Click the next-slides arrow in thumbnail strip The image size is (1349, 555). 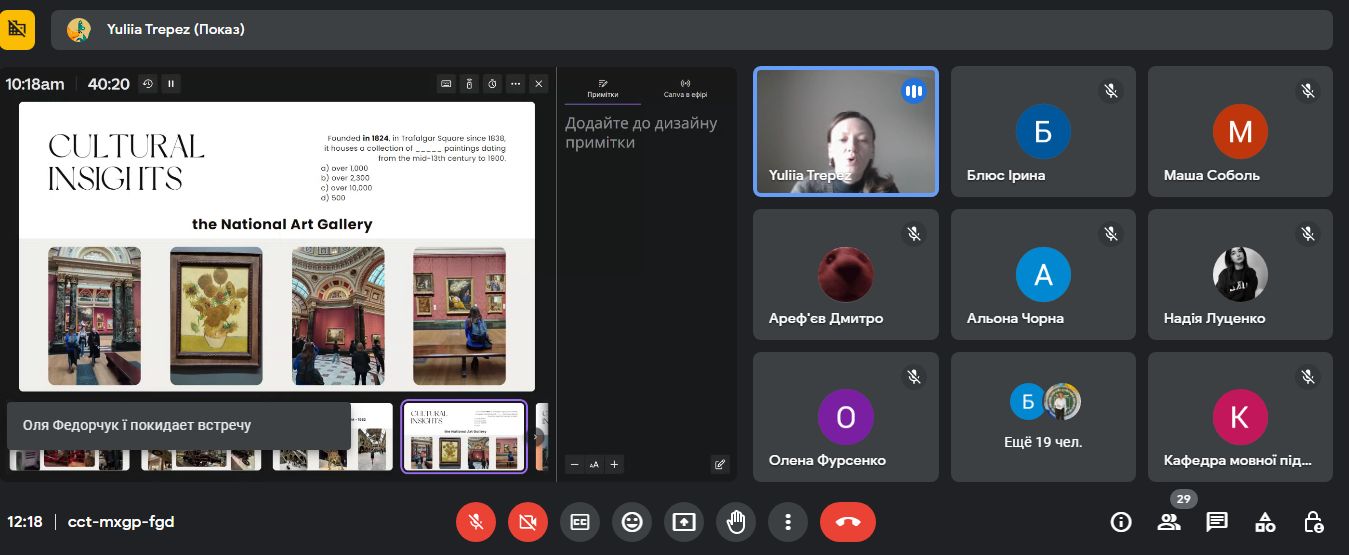pos(537,437)
